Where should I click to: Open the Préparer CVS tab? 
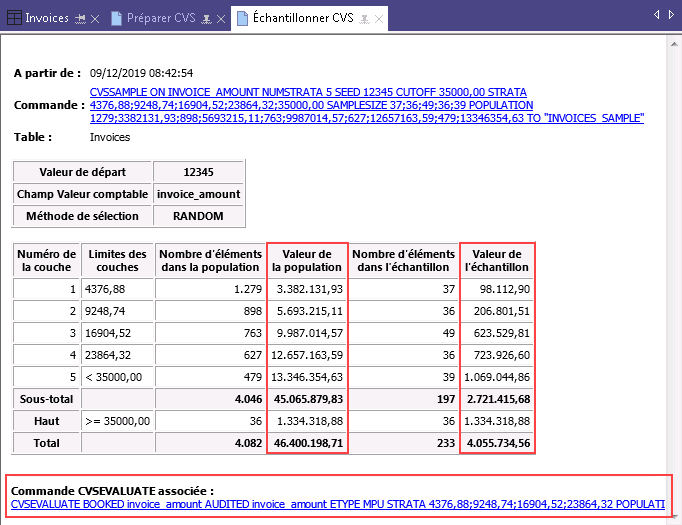coord(161,18)
